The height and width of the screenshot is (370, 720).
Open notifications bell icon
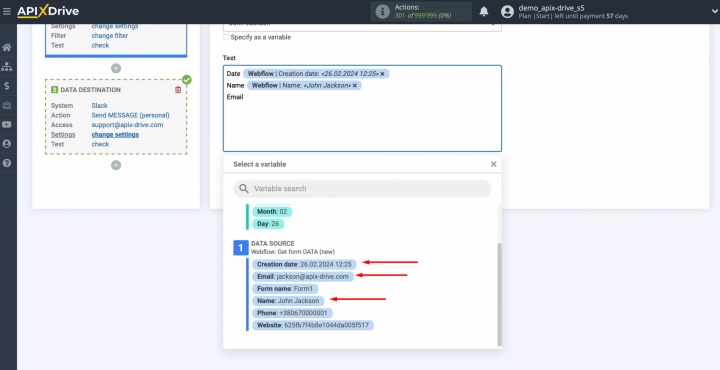(484, 11)
